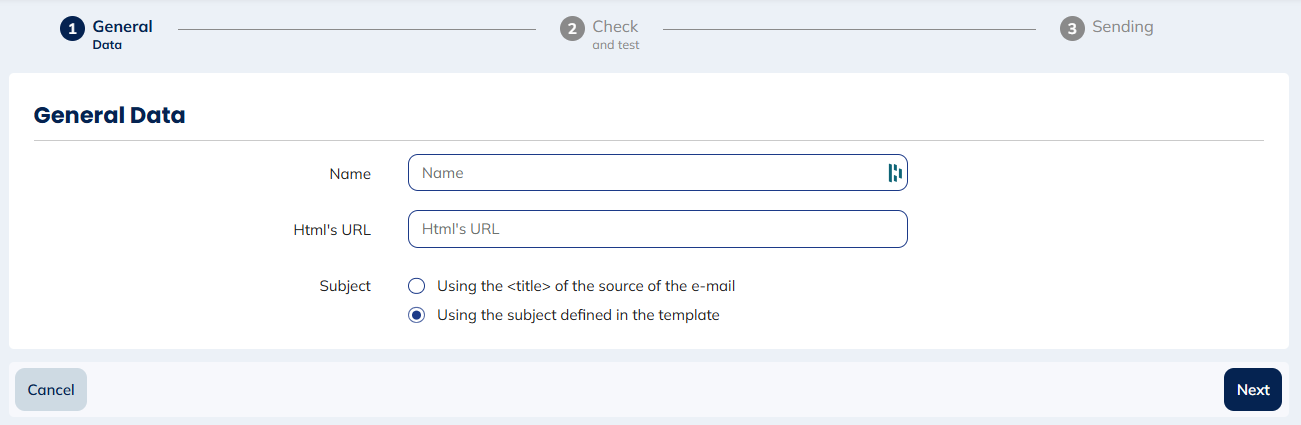1301x425 pixels.
Task: Click the "Name" field label
Action: coord(350,174)
